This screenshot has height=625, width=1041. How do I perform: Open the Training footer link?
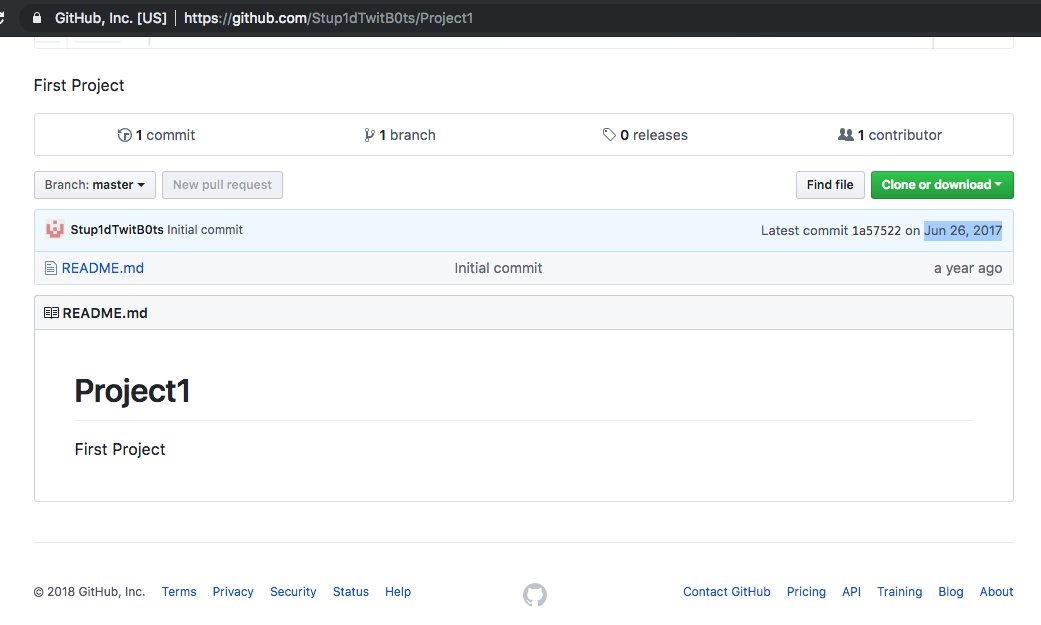pyautogui.click(x=900, y=592)
